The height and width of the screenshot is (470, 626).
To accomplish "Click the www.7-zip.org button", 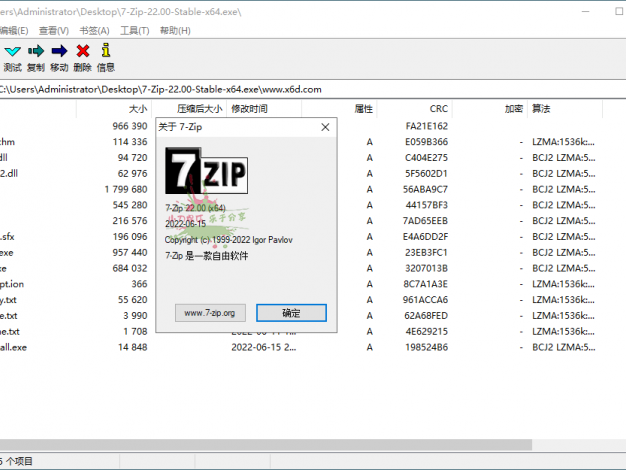I will 210,313.
